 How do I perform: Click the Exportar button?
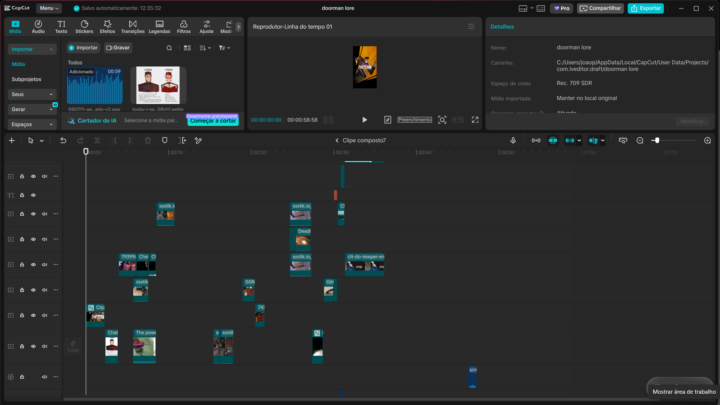click(x=646, y=8)
